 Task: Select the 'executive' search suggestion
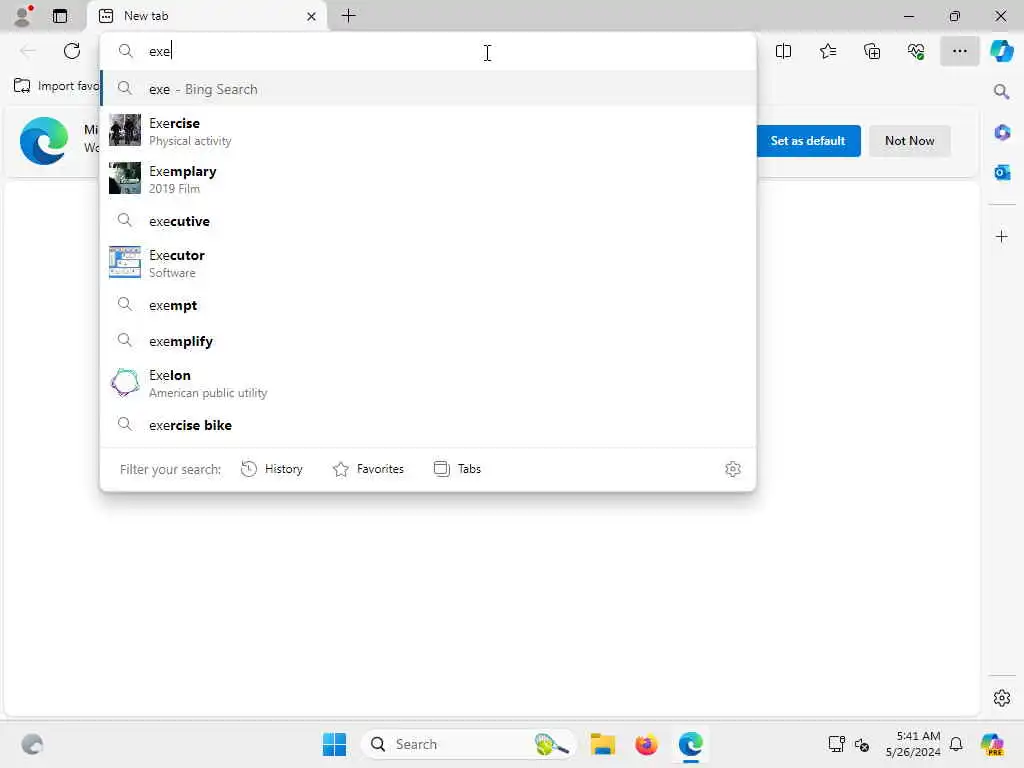[x=428, y=221]
